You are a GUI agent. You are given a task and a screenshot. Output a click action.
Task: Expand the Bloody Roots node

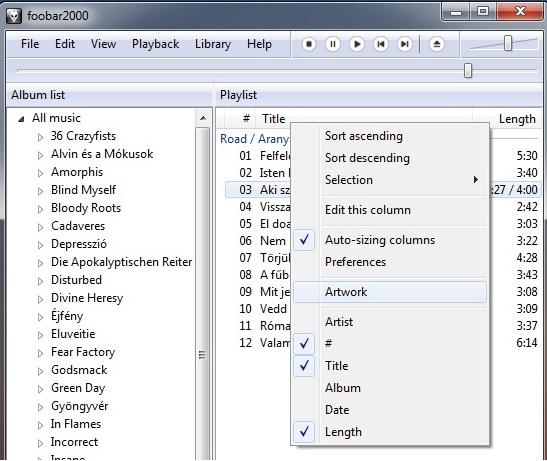pyautogui.click(x=40, y=209)
